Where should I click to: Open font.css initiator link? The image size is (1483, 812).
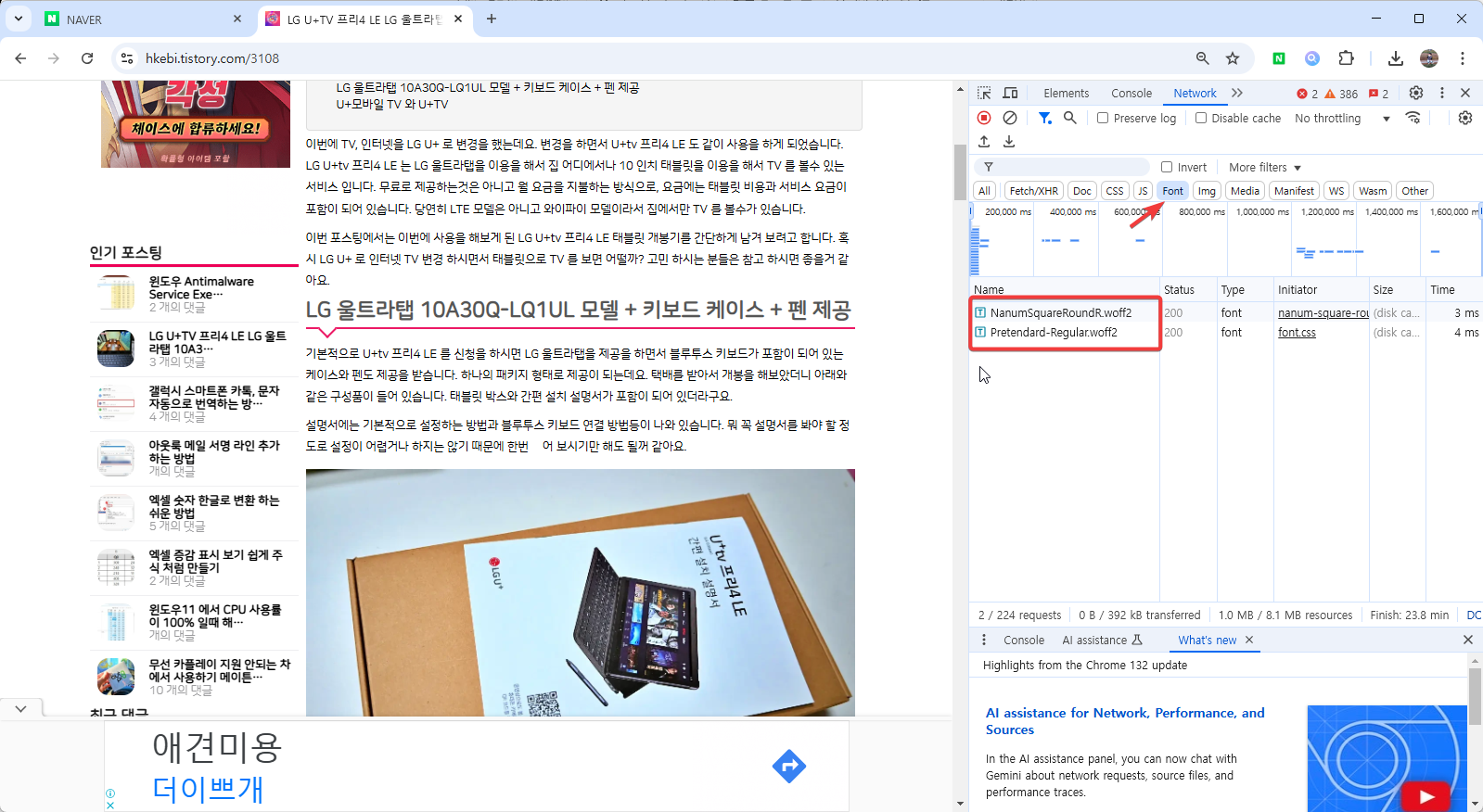pos(1297,332)
